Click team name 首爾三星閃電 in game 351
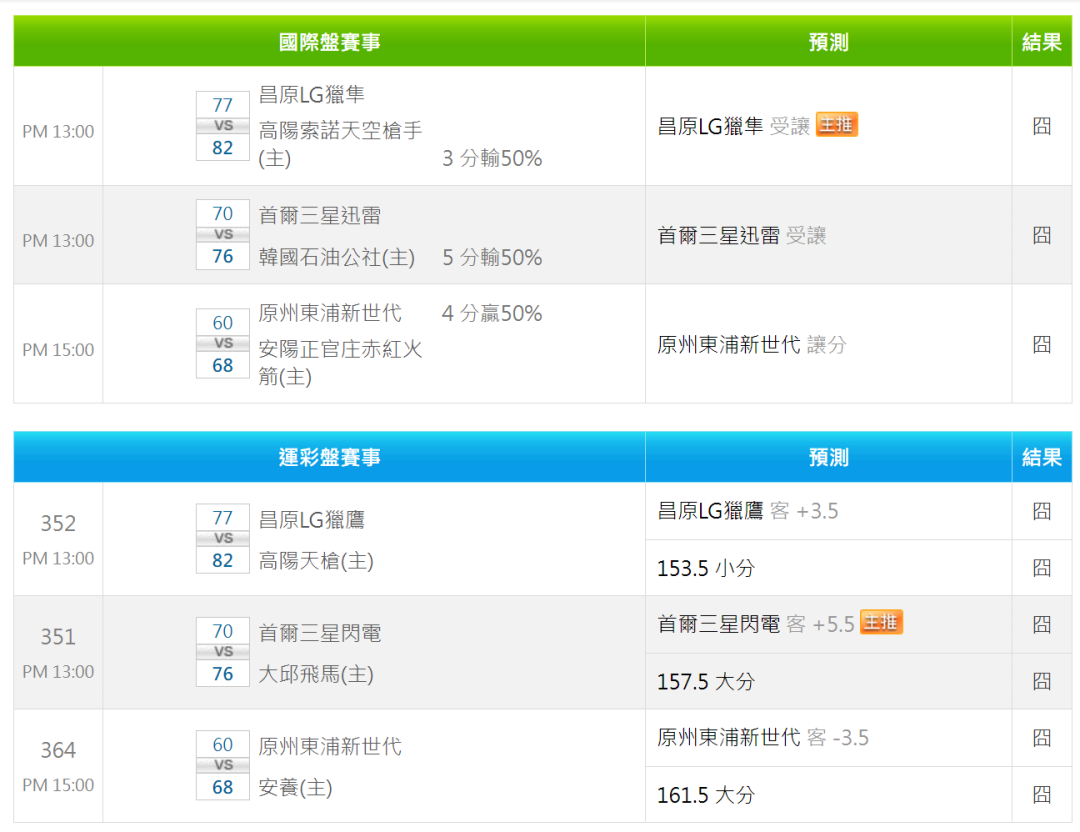1080x832 pixels. pos(320,633)
